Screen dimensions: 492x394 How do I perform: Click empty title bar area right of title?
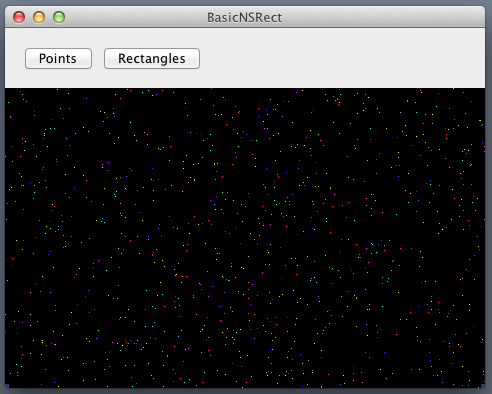pos(383,17)
